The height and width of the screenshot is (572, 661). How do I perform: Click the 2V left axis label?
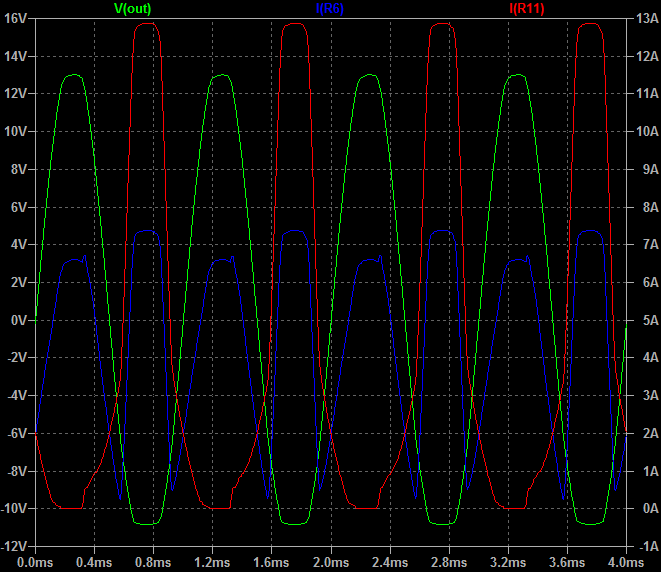pos(19,282)
